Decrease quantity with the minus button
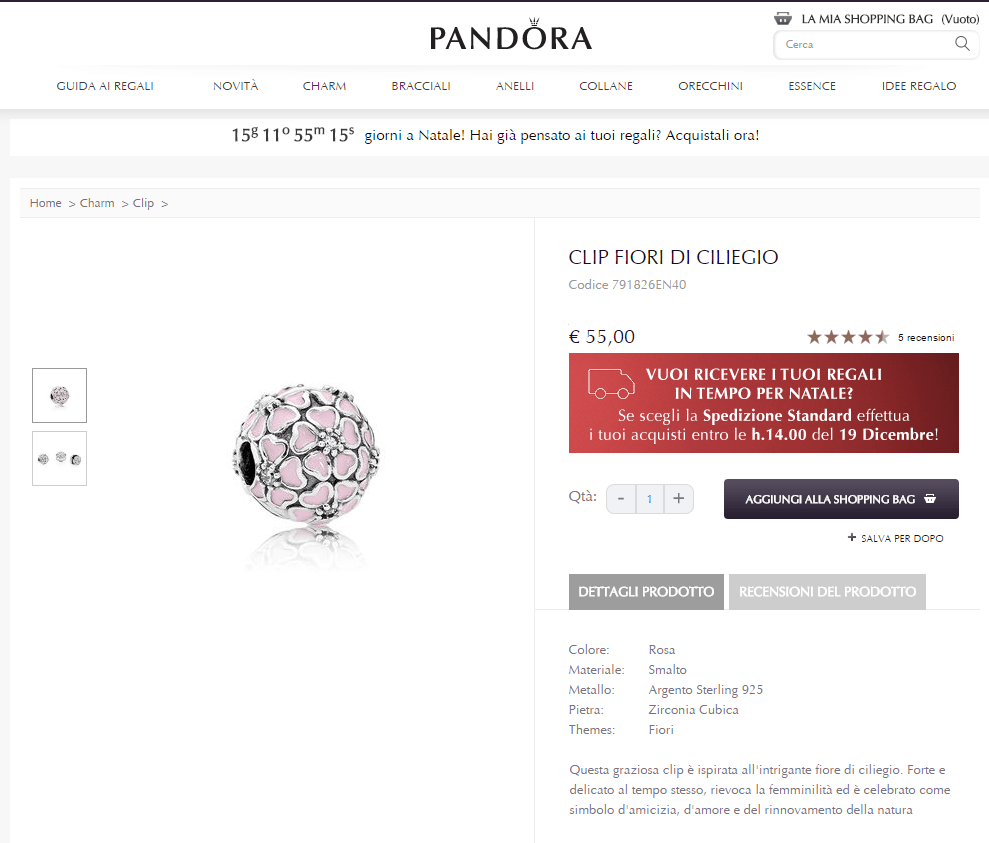This screenshot has height=843, width=989. tap(621, 498)
